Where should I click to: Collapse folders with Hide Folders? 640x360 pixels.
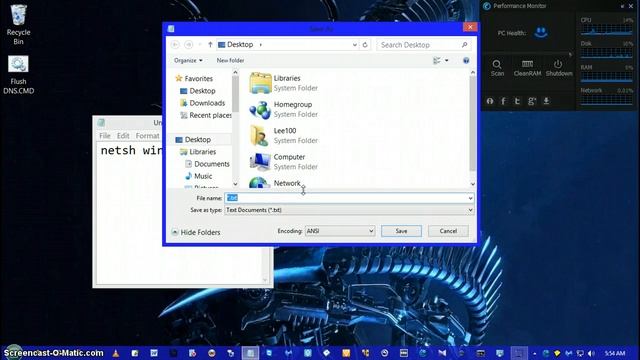(196, 232)
